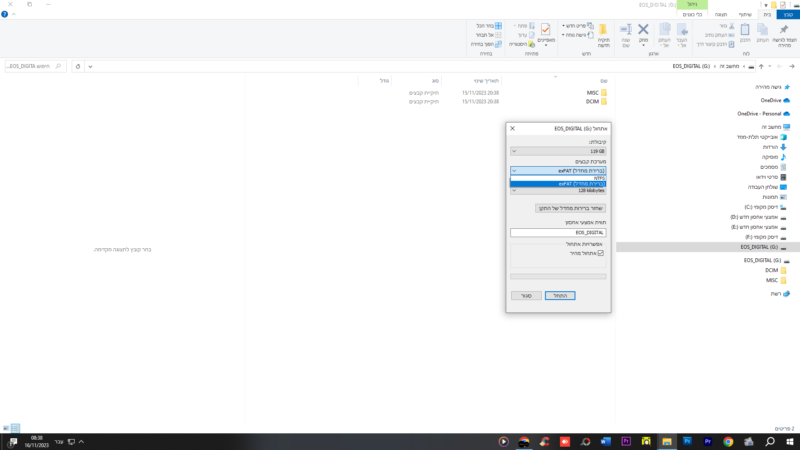Open the Share (שיתוף) ribbon tab
Image resolution: width=800 pixels, height=450 pixels.
tap(745, 14)
